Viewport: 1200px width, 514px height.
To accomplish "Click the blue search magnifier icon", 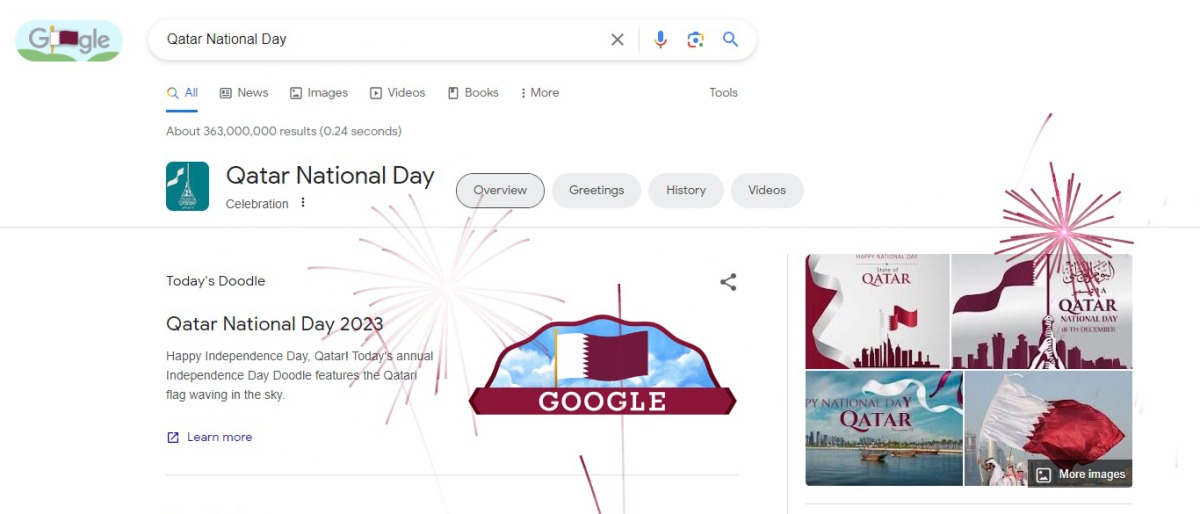I will pyautogui.click(x=730, y=40).
